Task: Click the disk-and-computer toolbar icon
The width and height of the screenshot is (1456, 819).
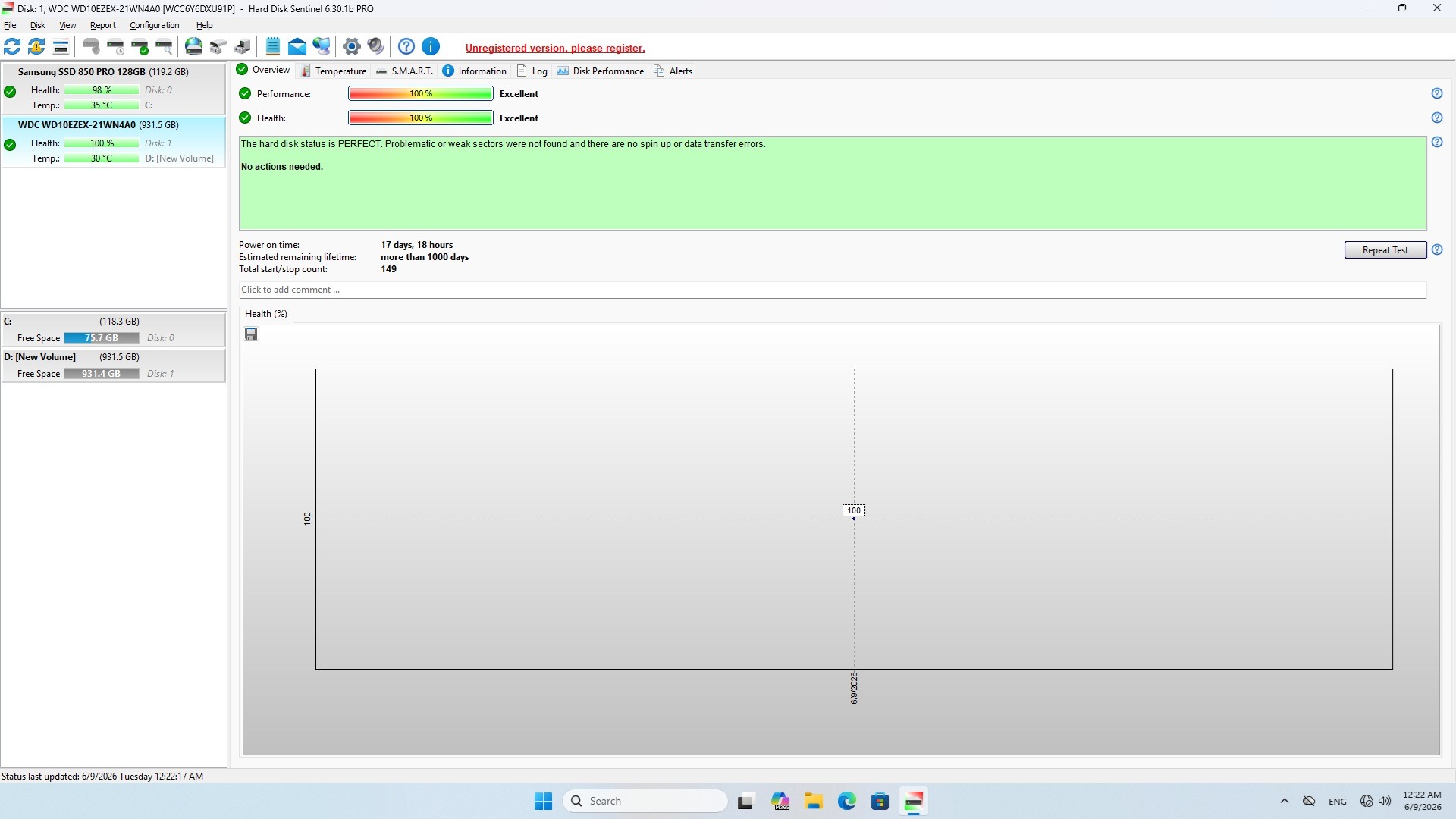Action: point(243,46)
